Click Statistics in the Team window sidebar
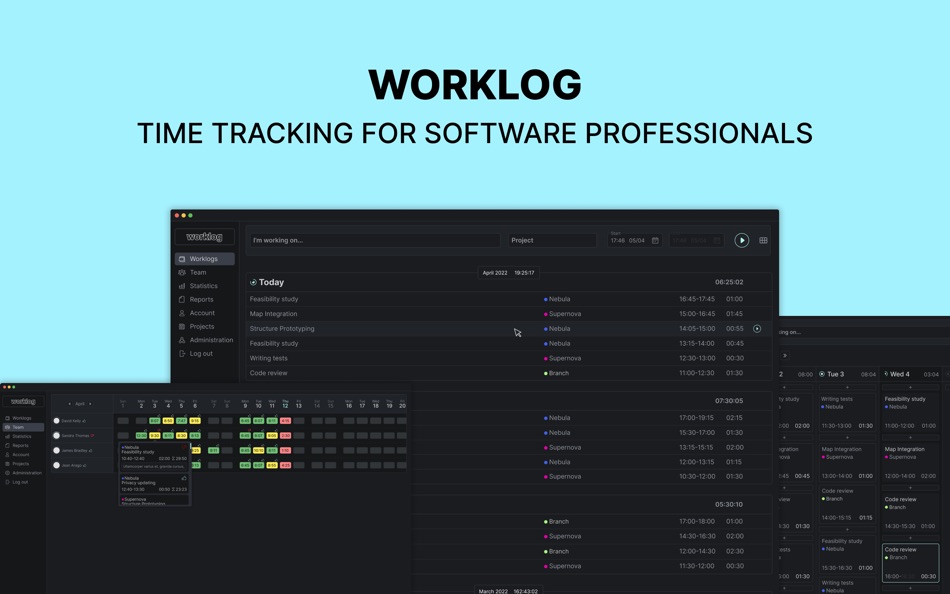Screen dimensions: 950x594 tap(23, 436)
